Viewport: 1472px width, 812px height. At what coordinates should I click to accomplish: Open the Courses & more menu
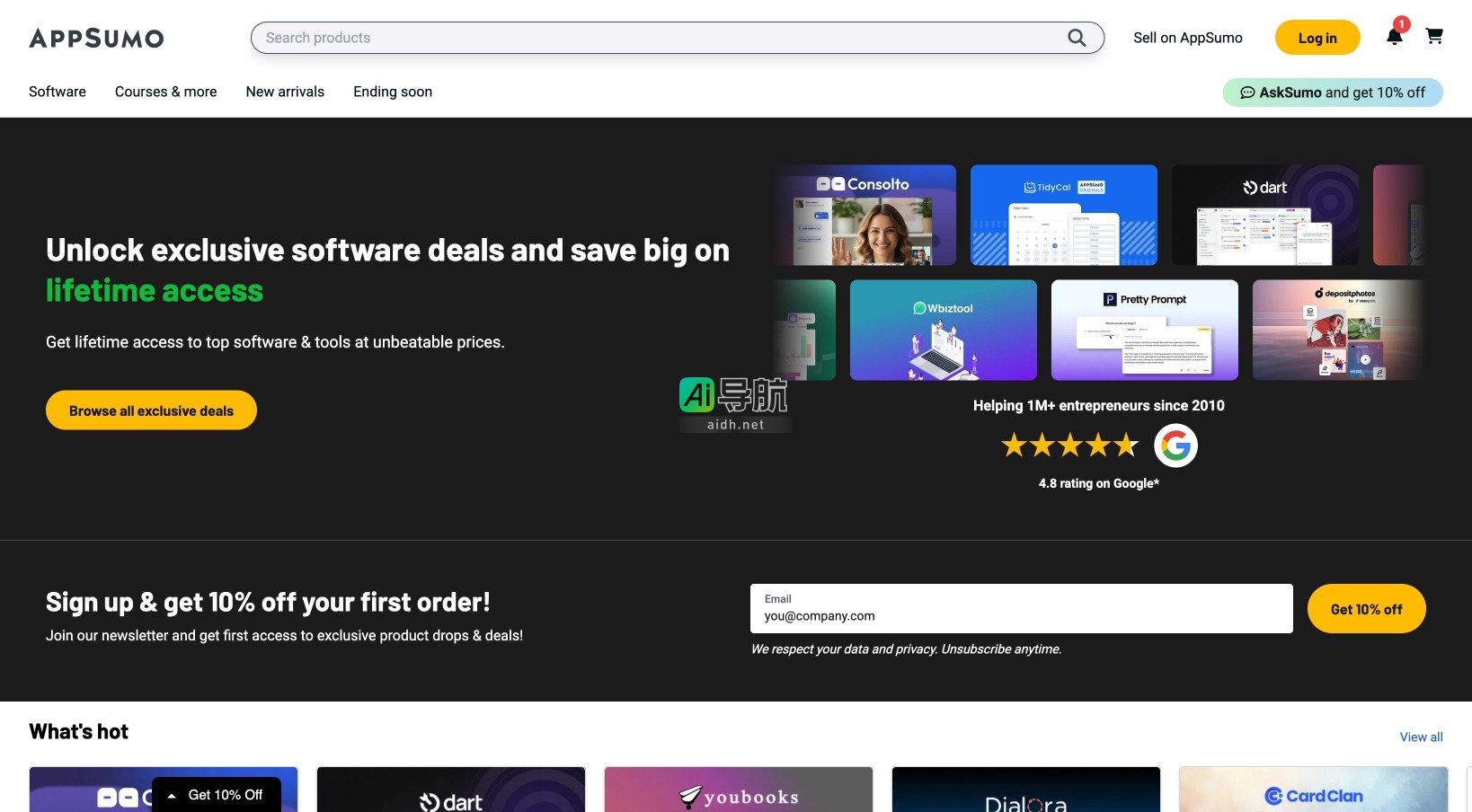[x=165, y=92]
